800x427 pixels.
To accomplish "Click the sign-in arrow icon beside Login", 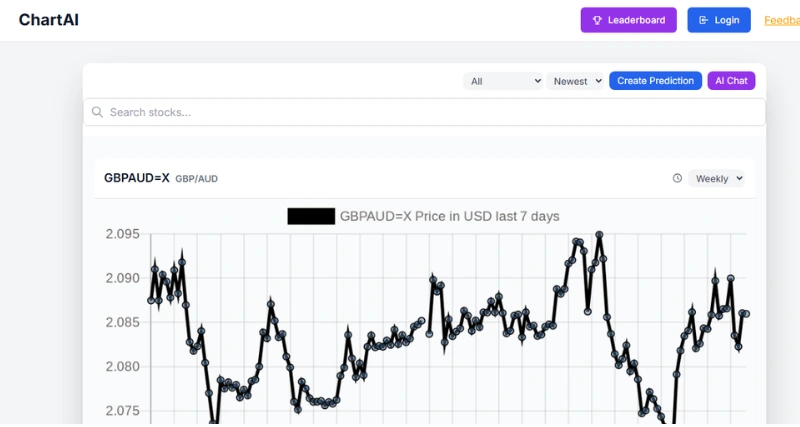I will point(704,20).
